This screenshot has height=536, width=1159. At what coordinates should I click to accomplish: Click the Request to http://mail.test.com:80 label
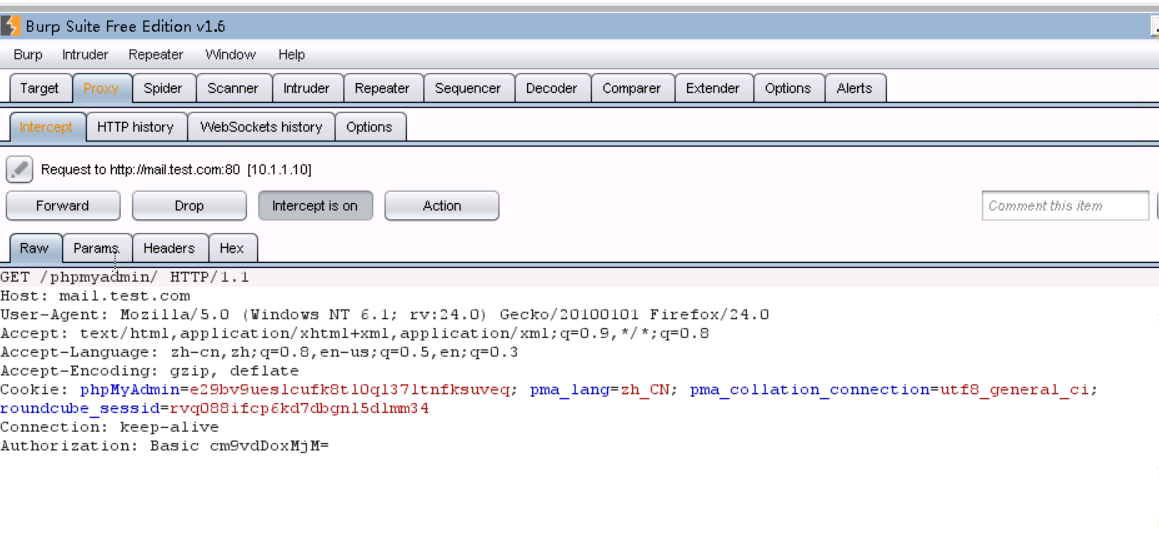tap(176, 169)
